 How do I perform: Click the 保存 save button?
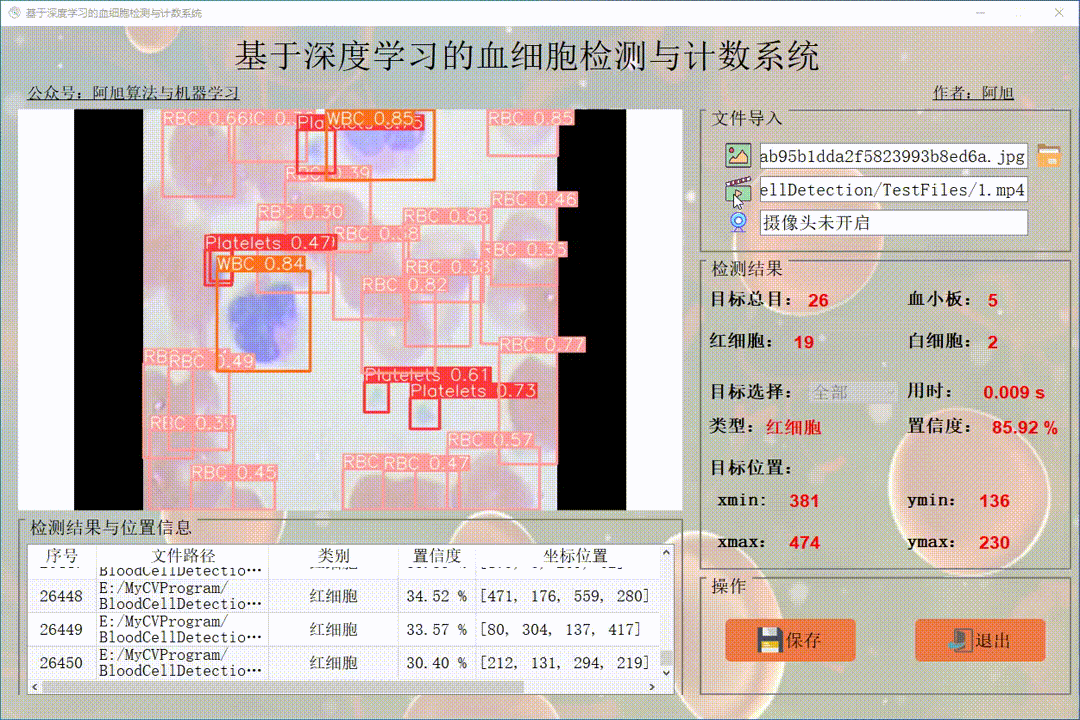(x=790, y=640)
